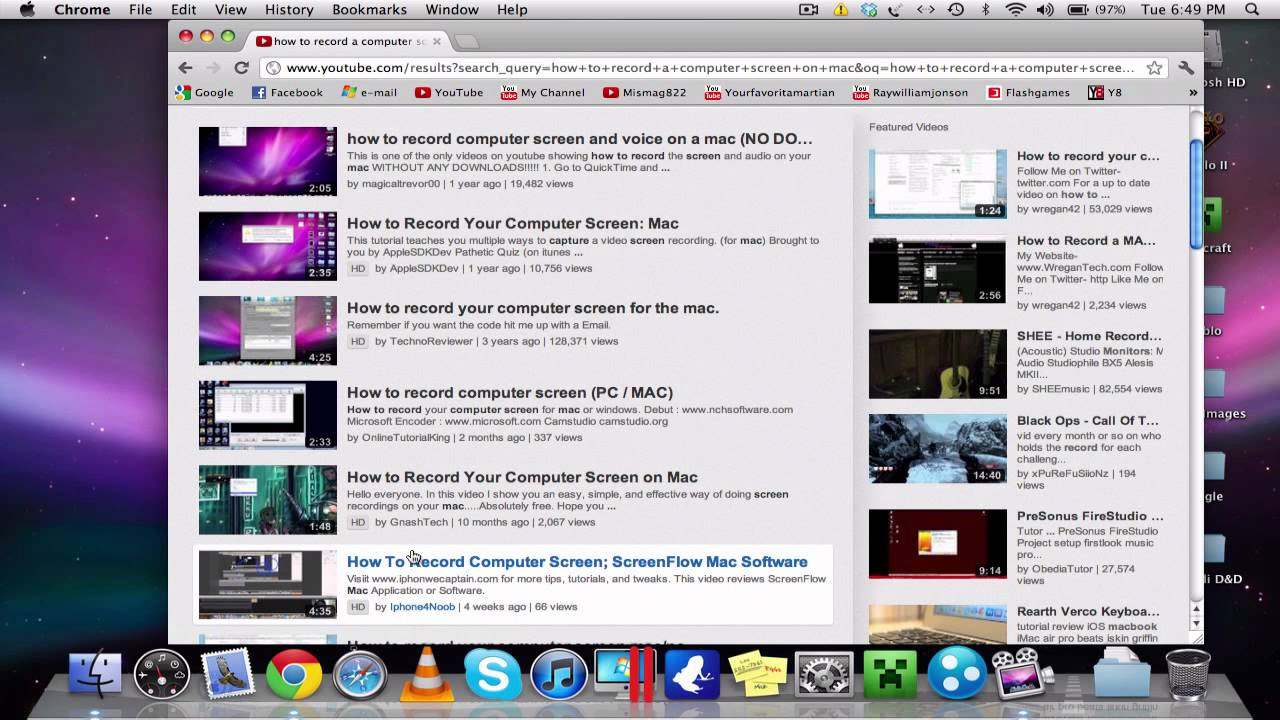Click Chrome's forward arrow button
1280x720 pixels.
coord(213,68)
